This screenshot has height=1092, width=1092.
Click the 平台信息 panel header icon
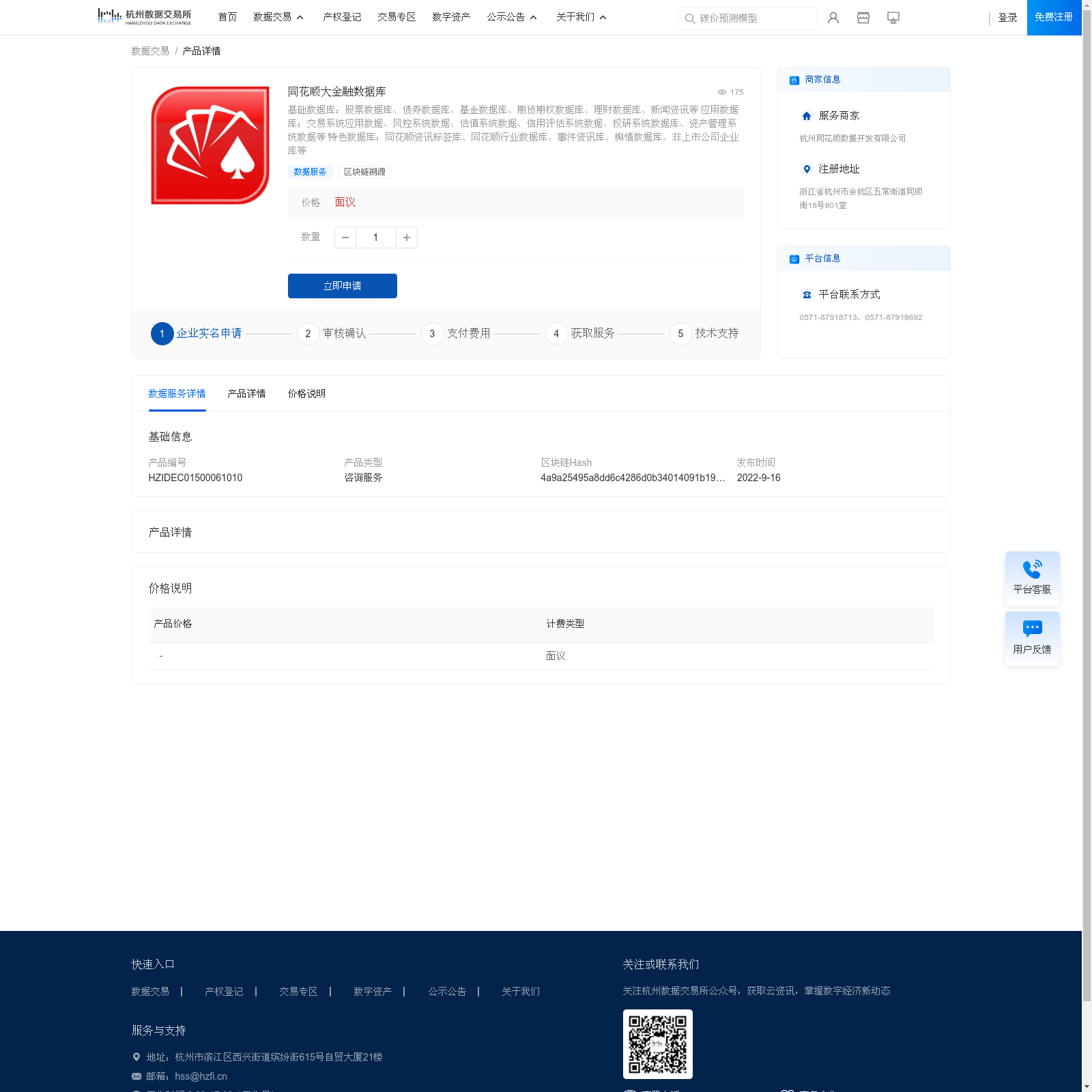tap(794, 259)
